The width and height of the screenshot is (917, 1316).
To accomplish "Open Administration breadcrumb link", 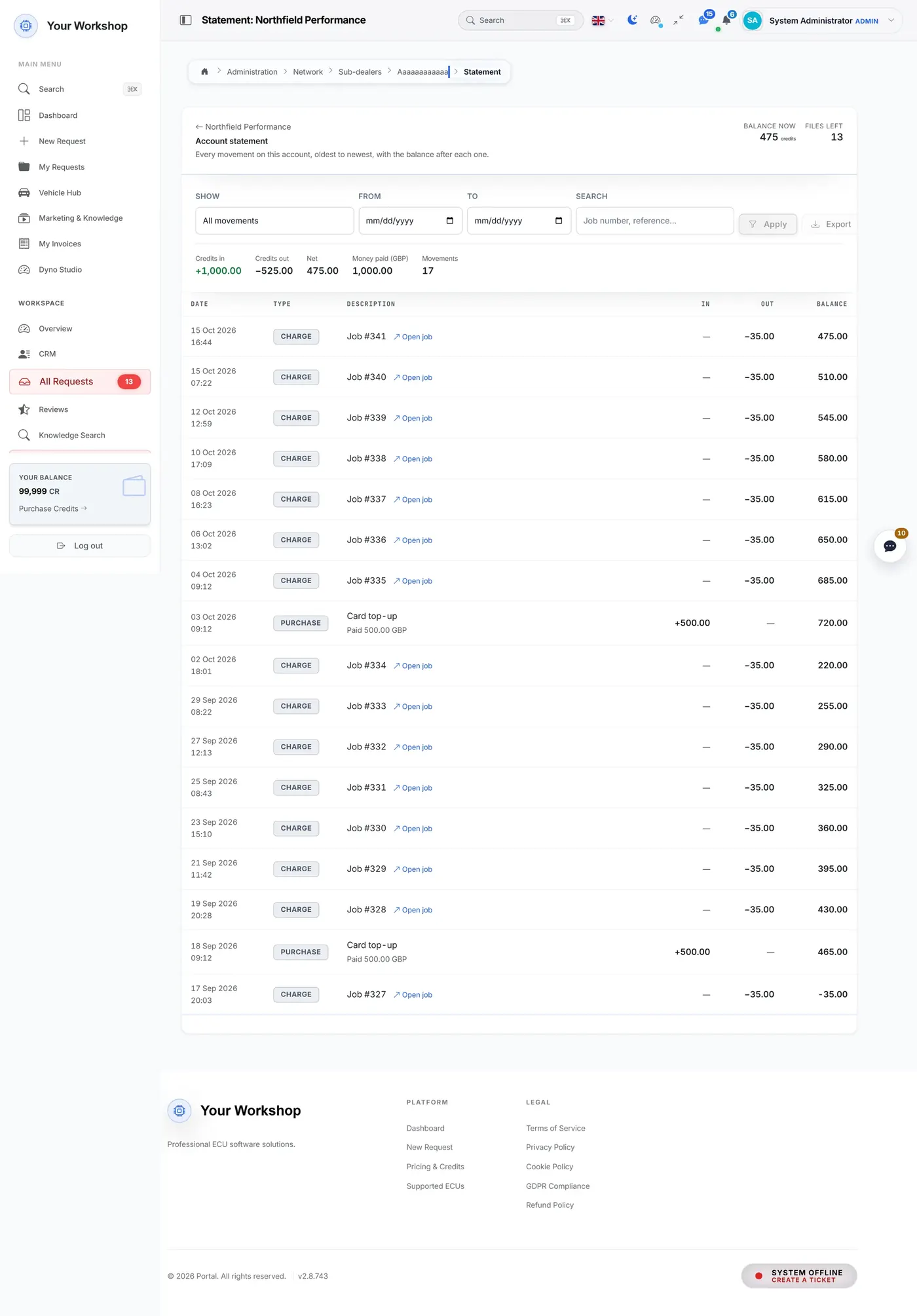I will coord(252,72).
